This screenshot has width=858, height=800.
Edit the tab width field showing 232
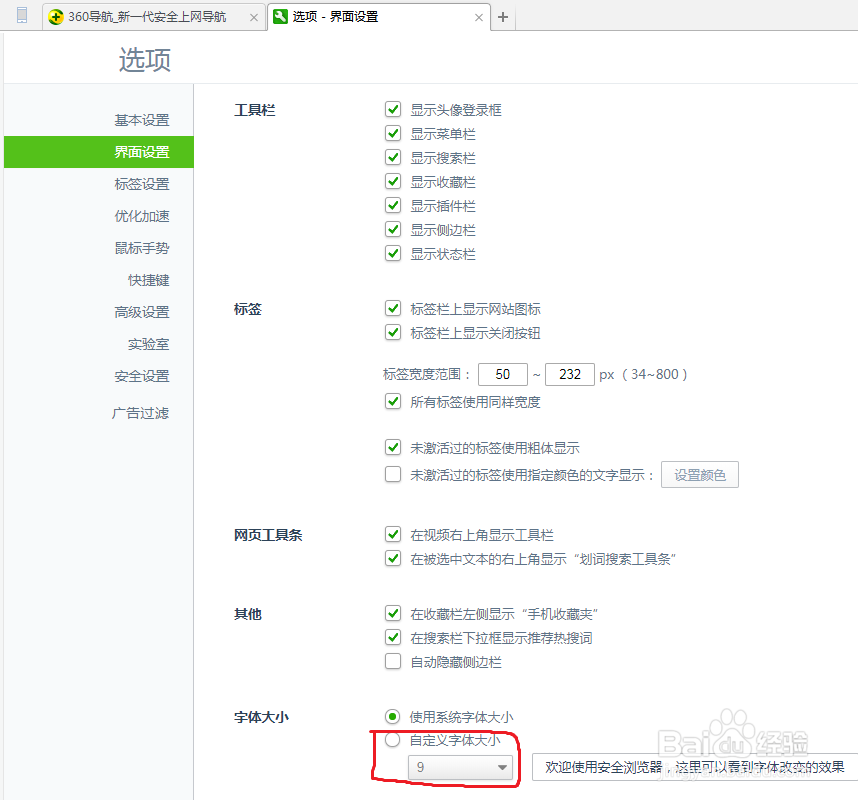click(570, 374)
